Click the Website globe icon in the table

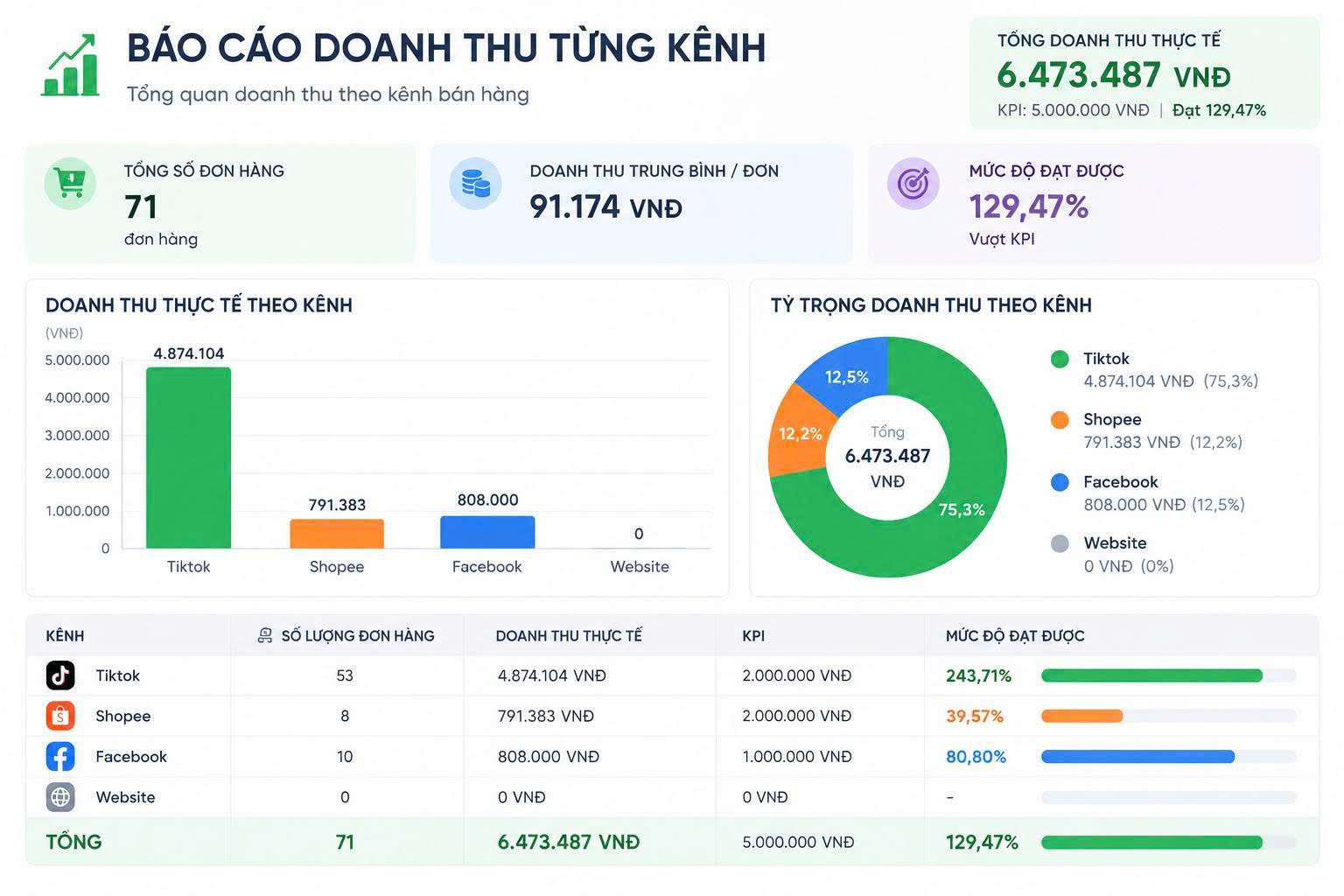pyautogui.click(x=60, y=797)
